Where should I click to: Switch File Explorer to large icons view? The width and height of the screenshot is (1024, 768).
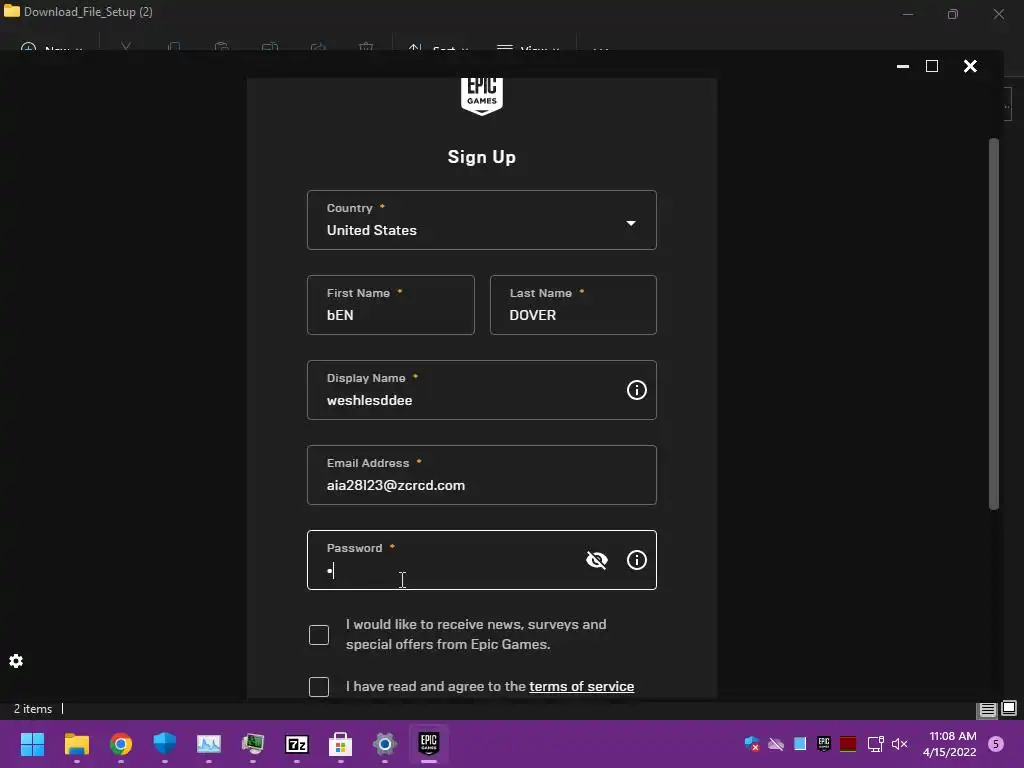click(1009, 709)
